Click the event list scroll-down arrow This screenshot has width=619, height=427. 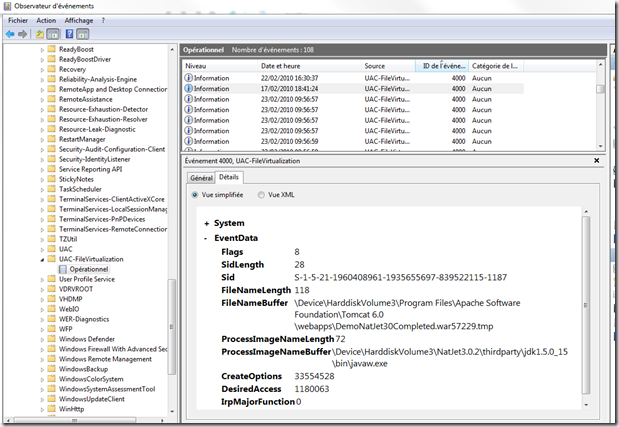point(600,146)
